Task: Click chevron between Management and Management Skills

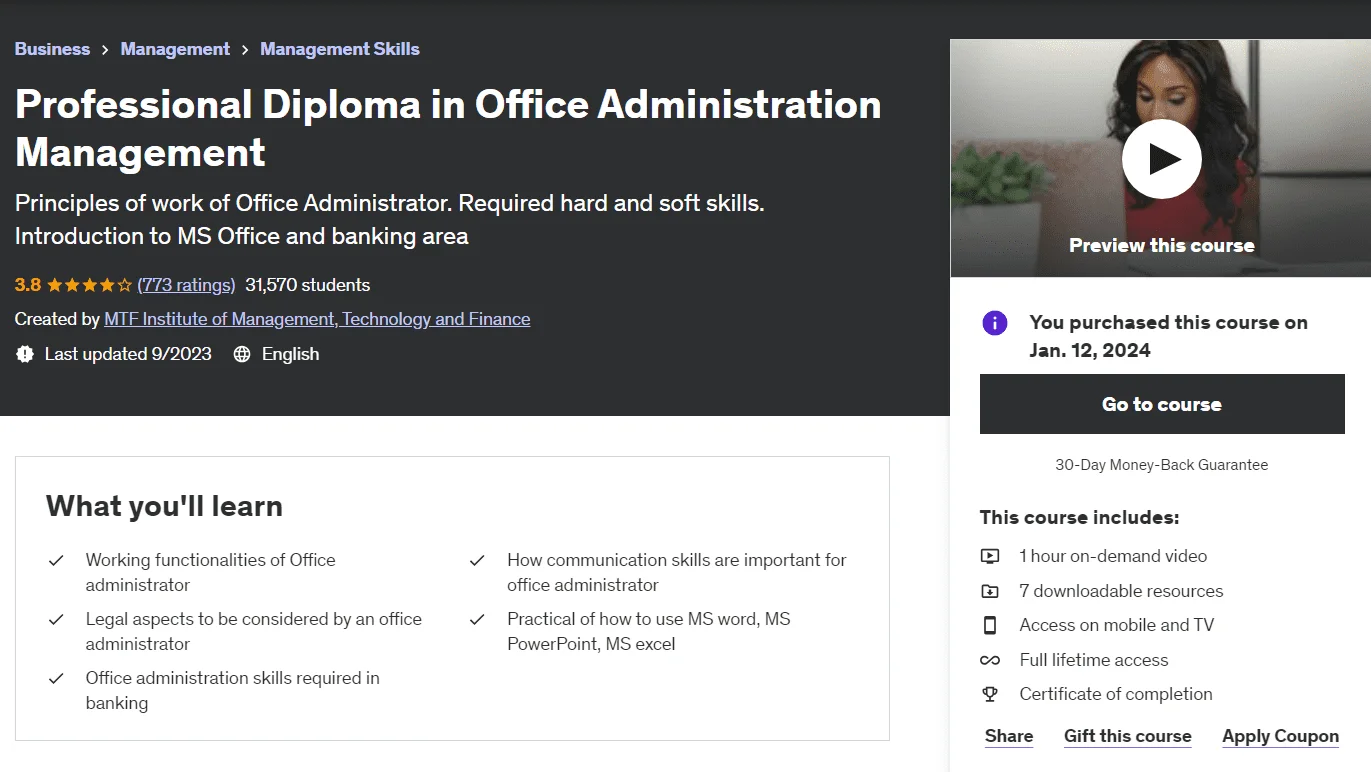Action: click(245, 50)
